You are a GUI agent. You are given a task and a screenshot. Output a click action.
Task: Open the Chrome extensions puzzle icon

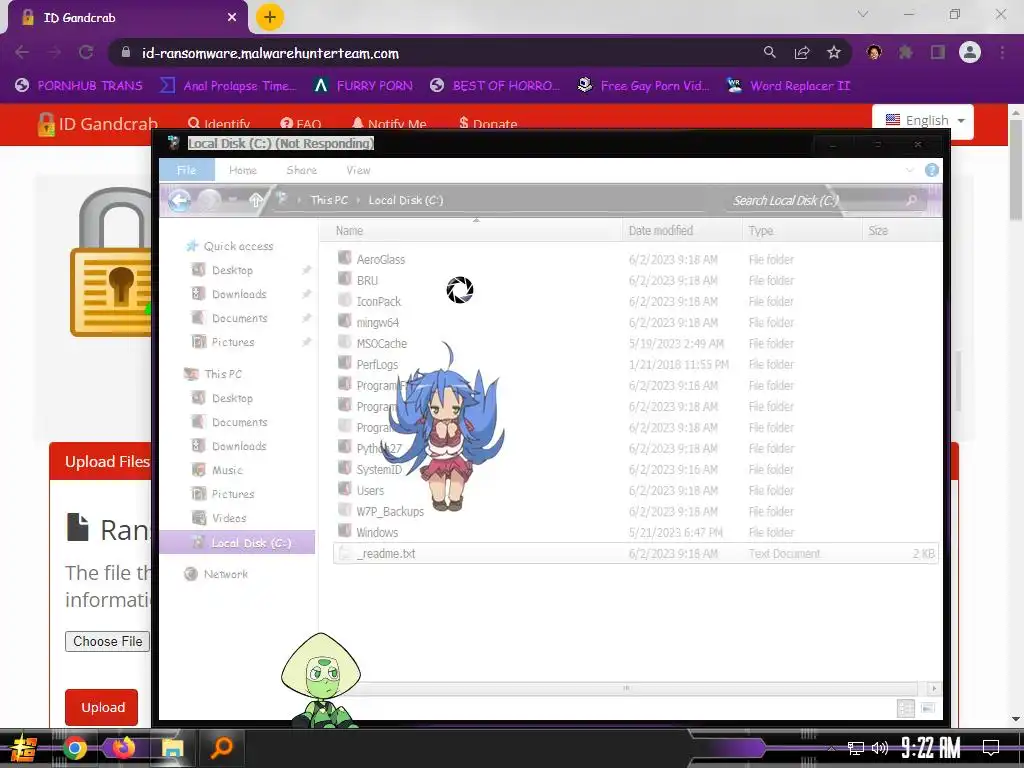pyautogui.click(x=906, y=53)
